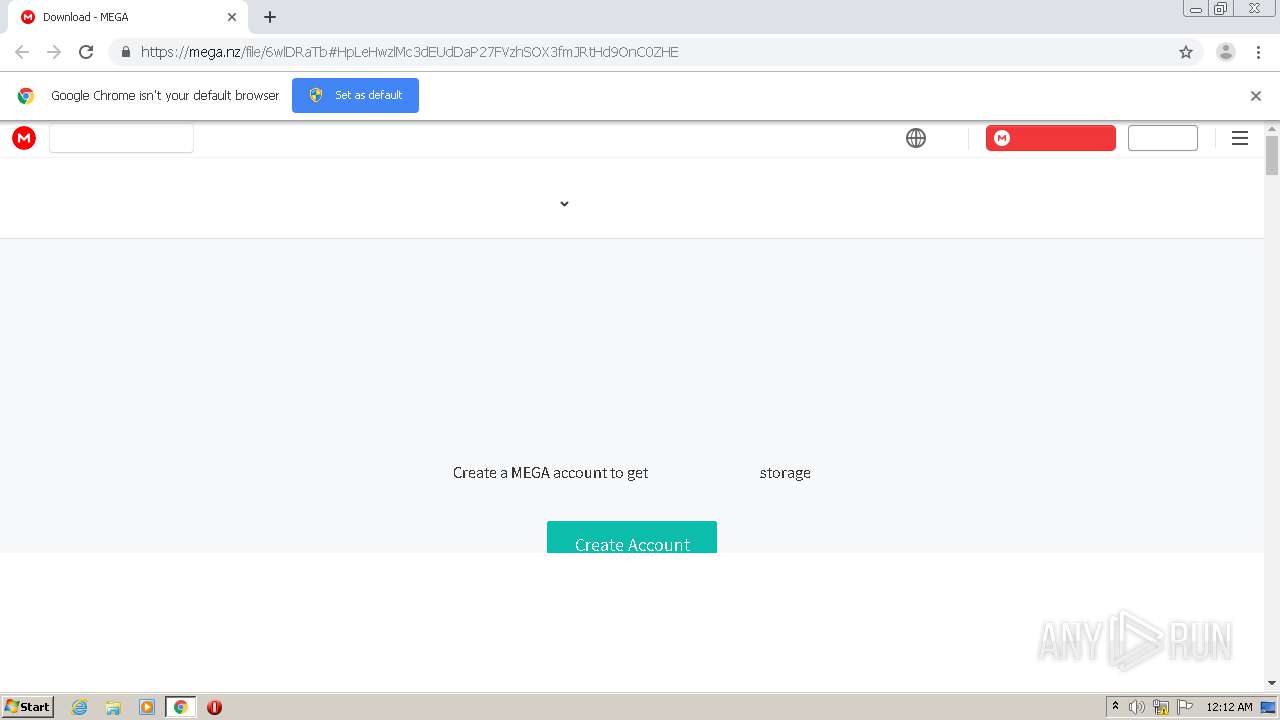Click the Create Account button
1280x720 pixels.
click(632, 537)
